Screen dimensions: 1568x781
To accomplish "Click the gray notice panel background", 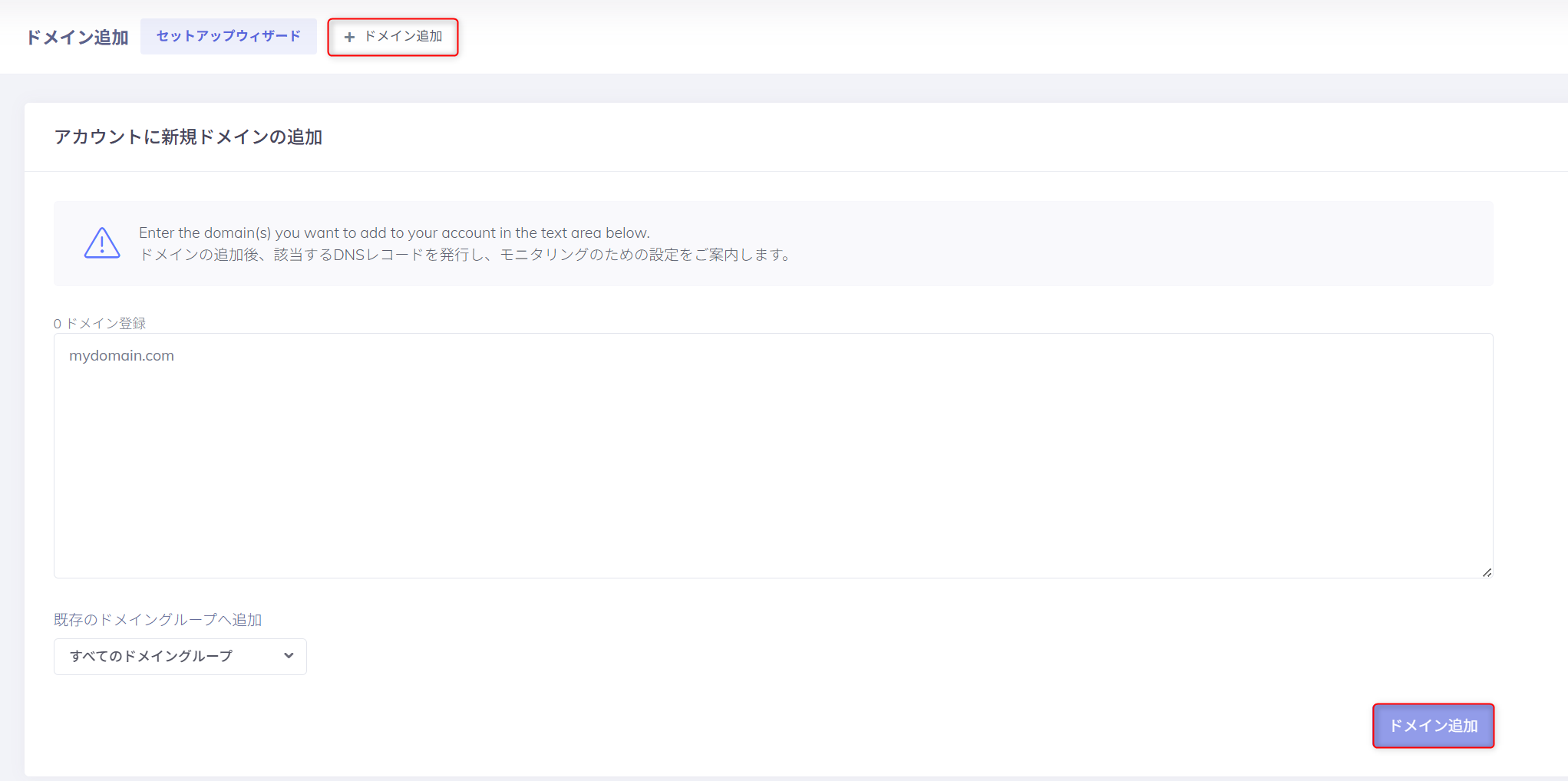I will (1151, 243).
